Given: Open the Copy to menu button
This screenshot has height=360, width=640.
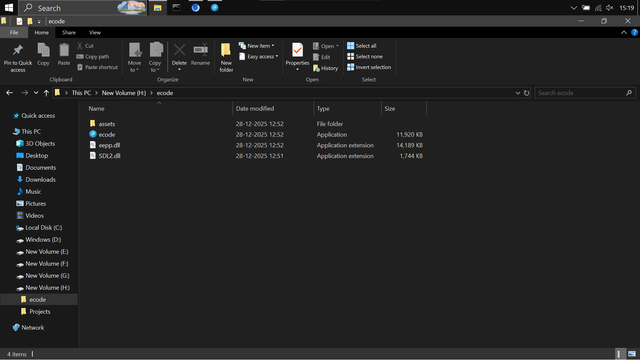Looking at the screenshot, I should (x=155, y=58).
